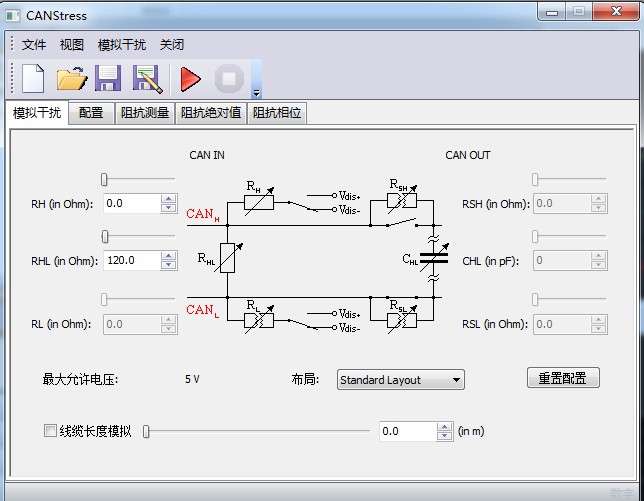The image size is (644, 501).
Task: Click the RHL Ohm input field
Action: pyautogui.click(x=131, y=260)
